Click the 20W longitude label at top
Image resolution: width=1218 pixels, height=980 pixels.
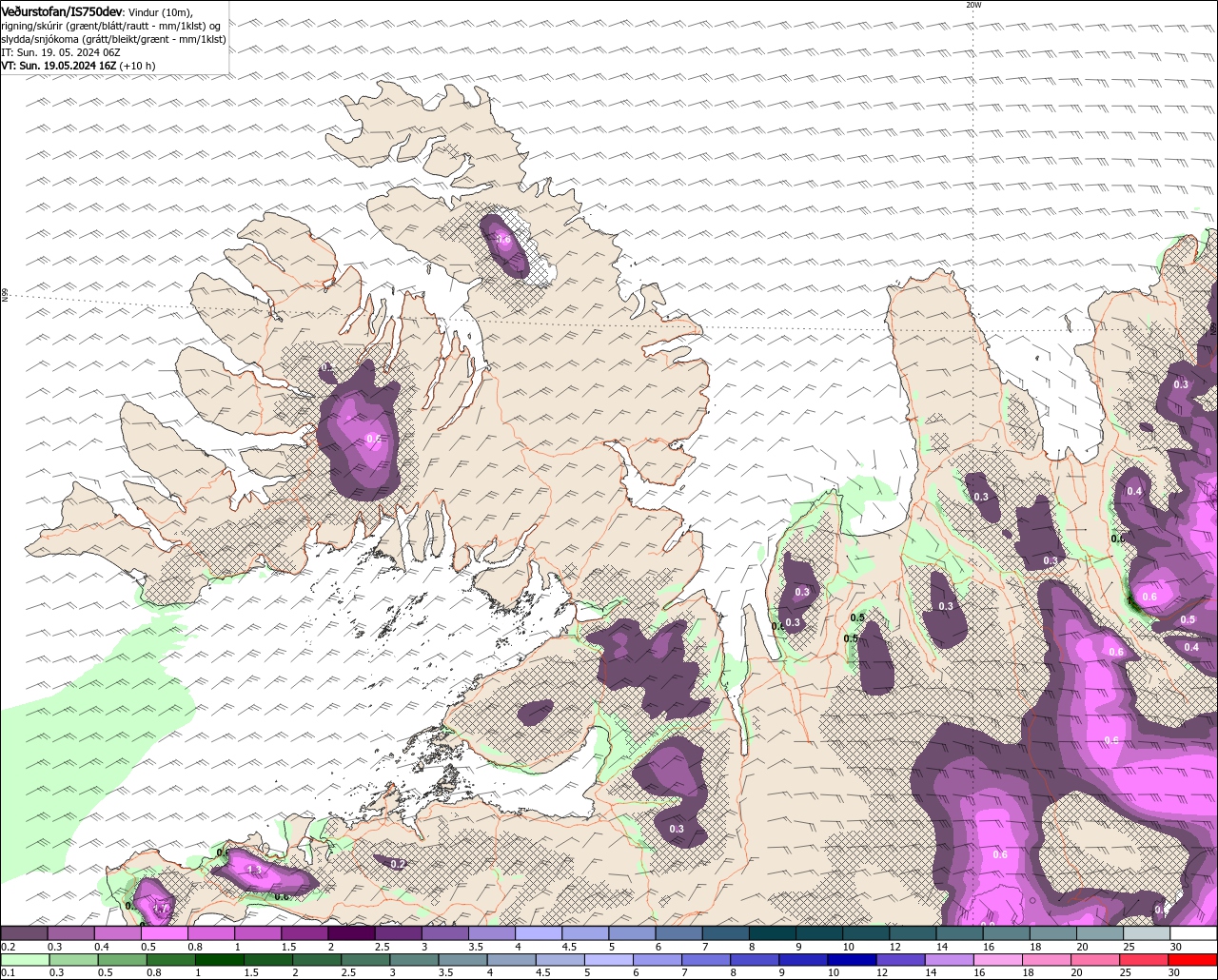pos(972,5)
